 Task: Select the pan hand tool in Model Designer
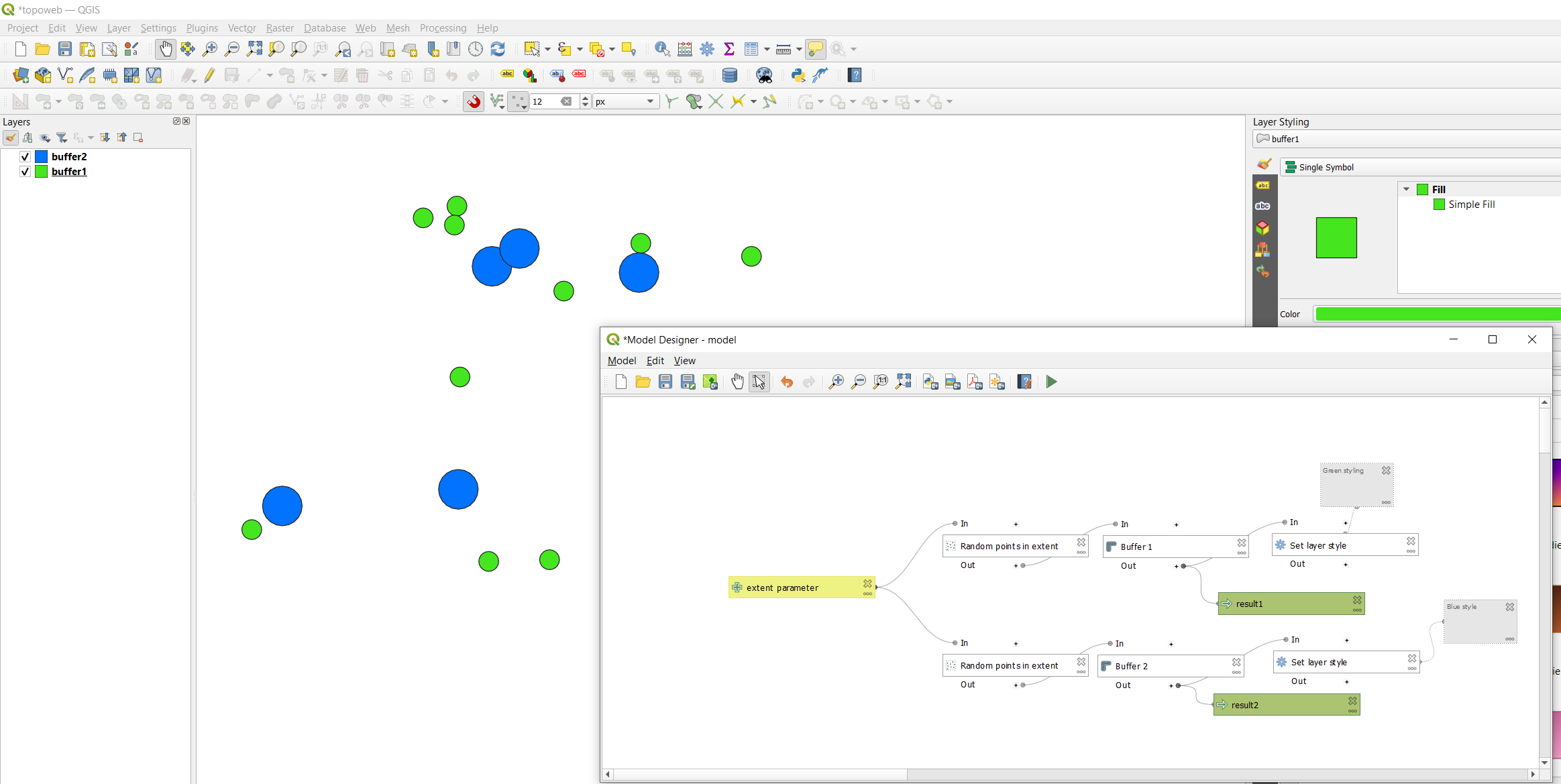pyautogui.click(x=737, y=382)
